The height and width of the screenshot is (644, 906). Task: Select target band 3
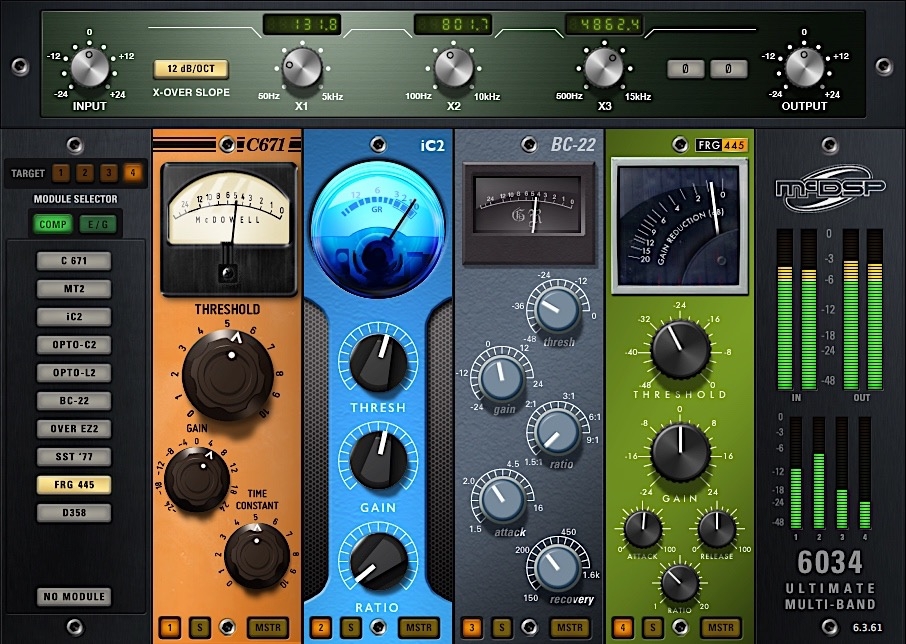[x=109, y=173]
